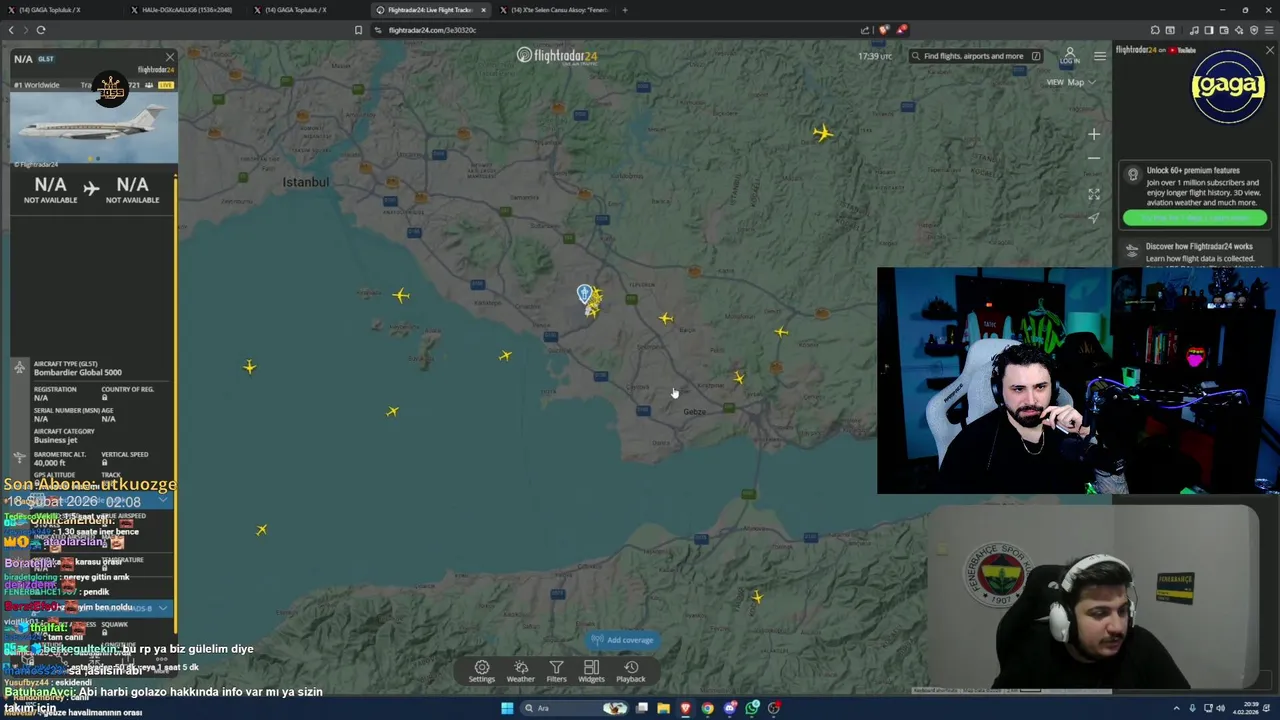Click Bombardier Global 5000 aircraft type text
This screenshot has height=720, width=1280.
pos(78,372)
